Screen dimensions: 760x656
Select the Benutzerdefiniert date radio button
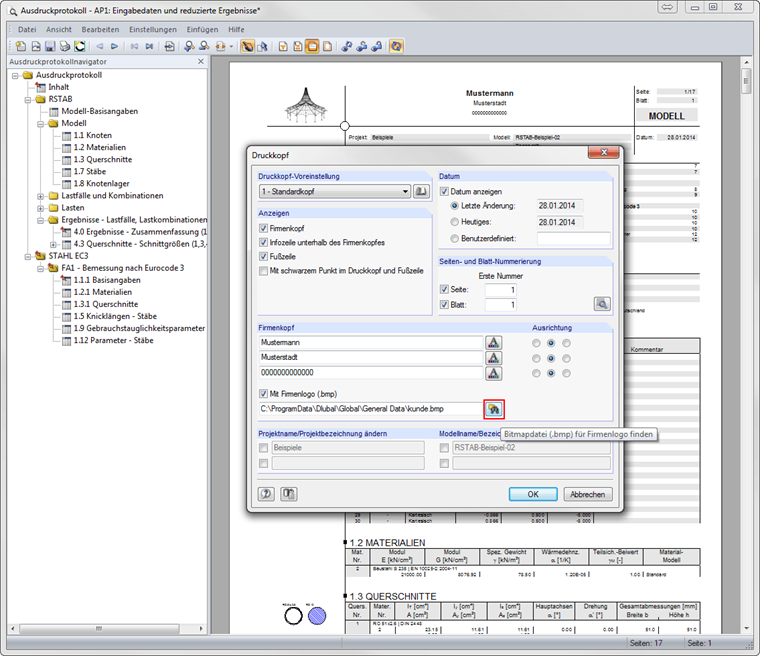454,239
